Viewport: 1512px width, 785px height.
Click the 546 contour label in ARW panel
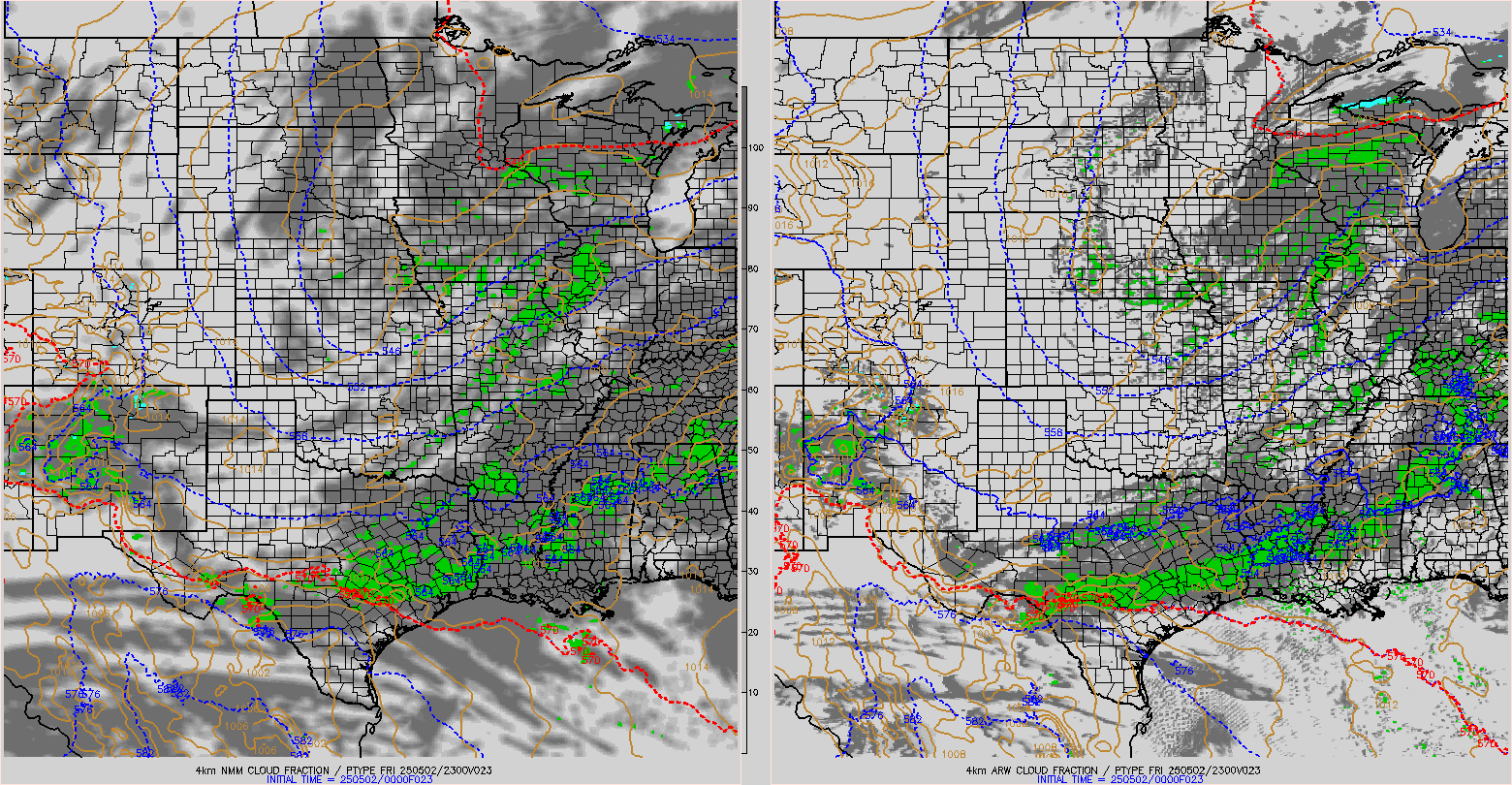point(1161,360)
